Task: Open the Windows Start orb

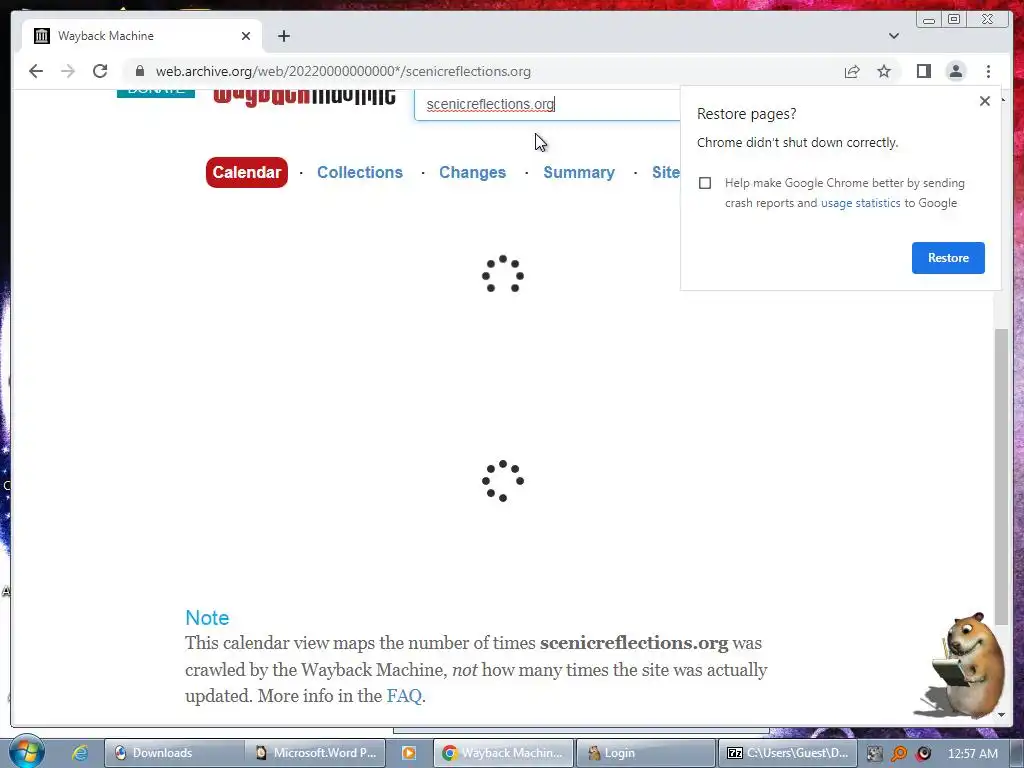Action: (x=26, y=752)
